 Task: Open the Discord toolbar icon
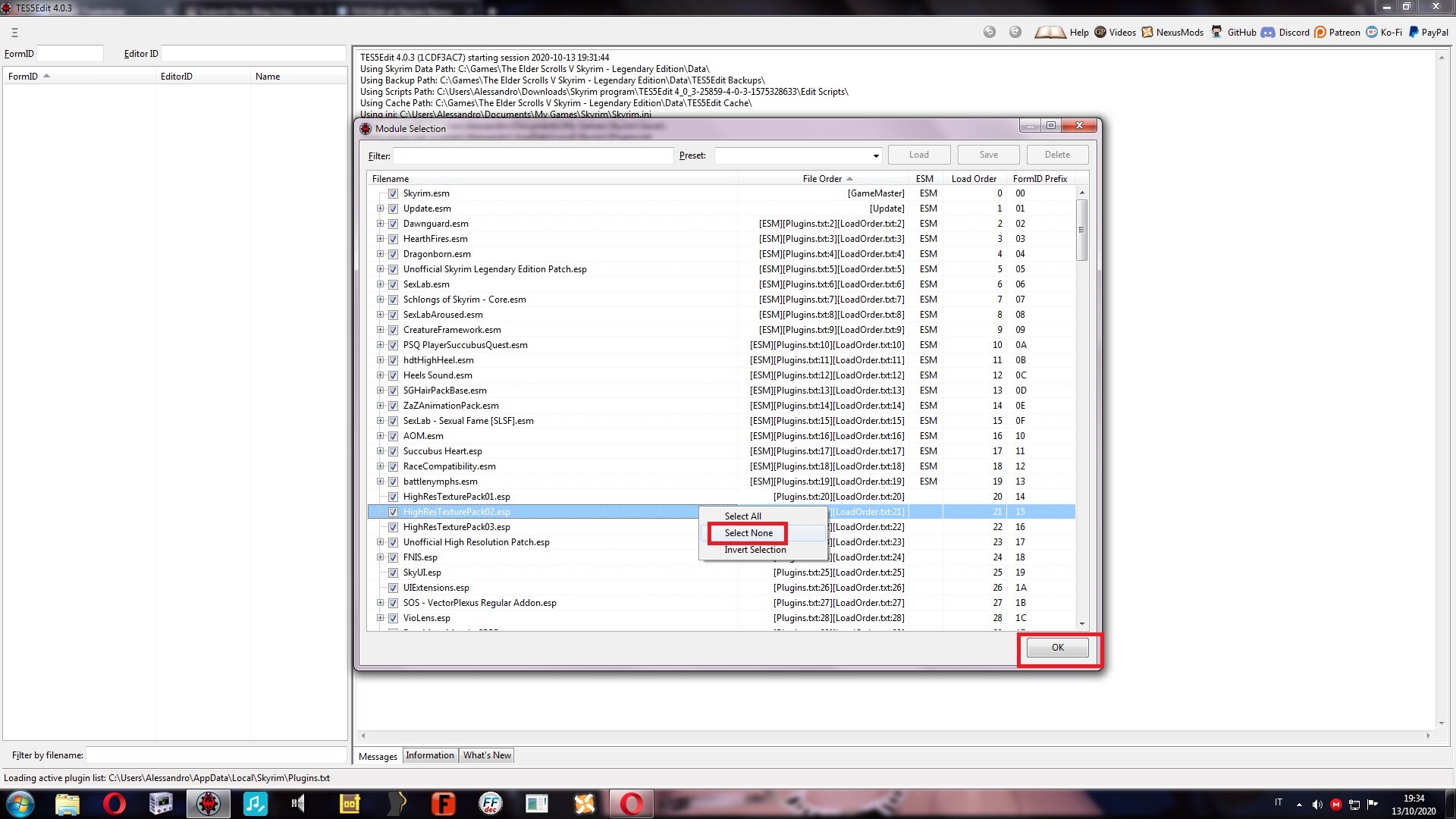coord(1268,32)
